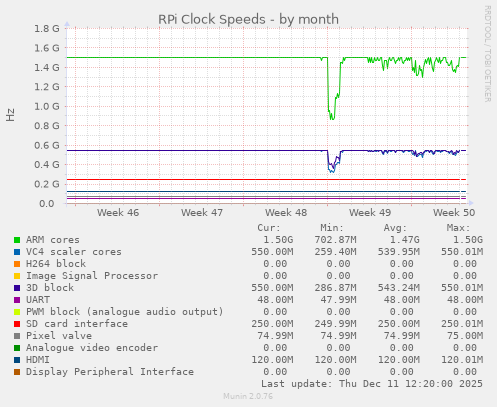Click the orange H264 block legend swatch
Screen dimensions: 497x407
coord(17,264)
